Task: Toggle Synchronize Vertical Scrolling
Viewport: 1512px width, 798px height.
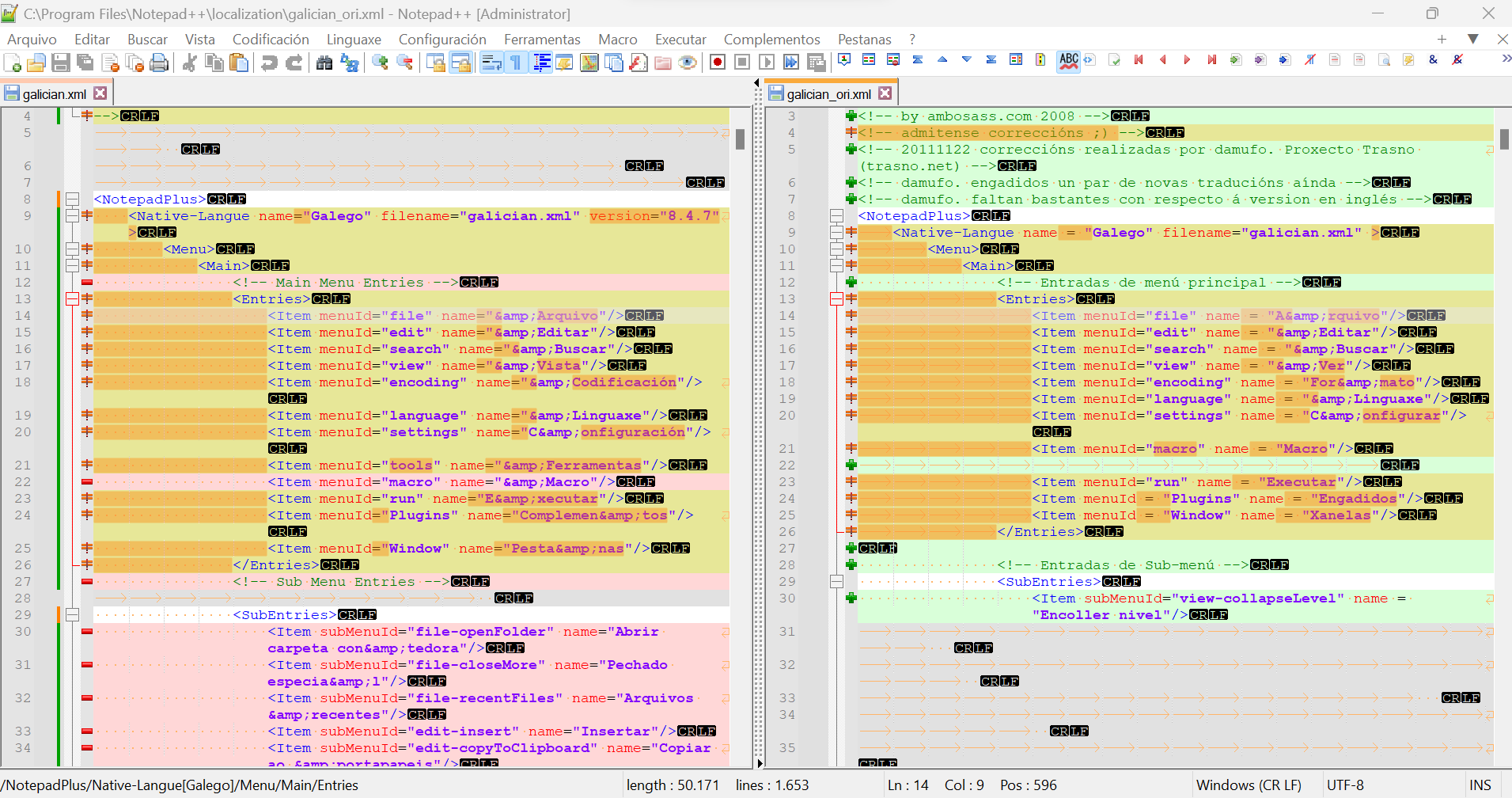Action: (x=435, y=63)
